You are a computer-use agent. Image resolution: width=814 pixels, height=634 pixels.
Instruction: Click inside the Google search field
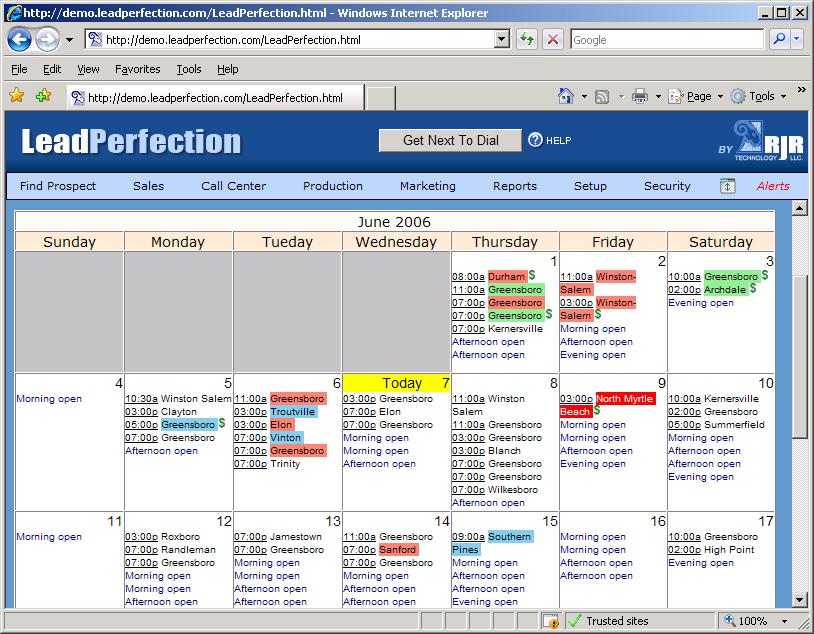point(668,39)
